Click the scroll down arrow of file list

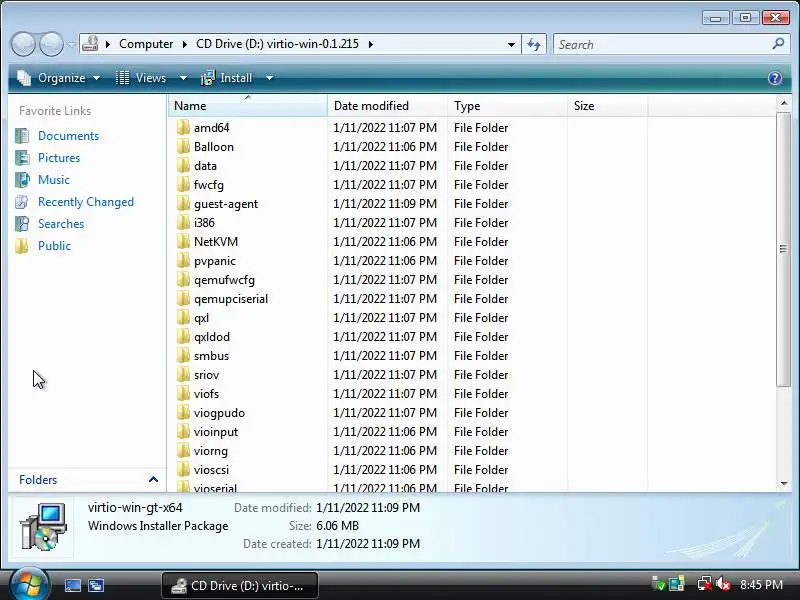coord(784,484)
